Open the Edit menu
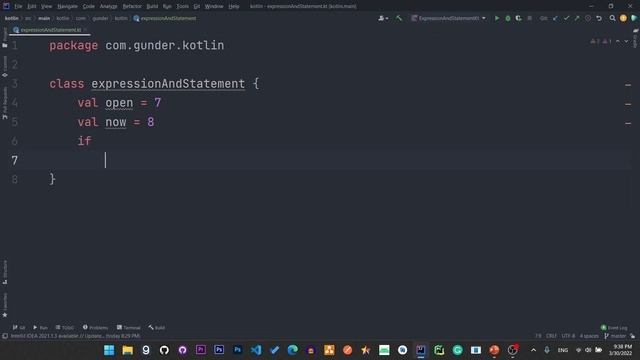Screen dimensions: 640x360 click(x=31, y=7)
